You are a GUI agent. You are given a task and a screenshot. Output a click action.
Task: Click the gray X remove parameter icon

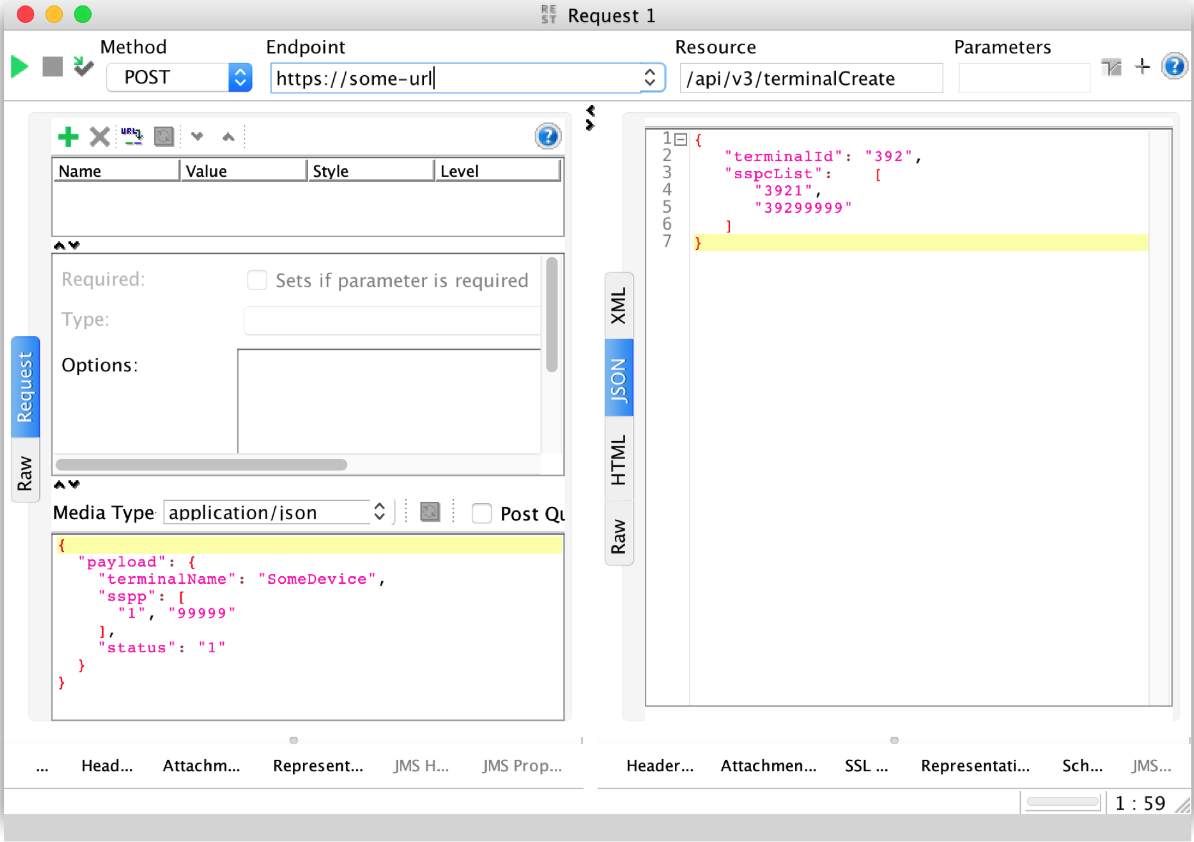(100, 137)
